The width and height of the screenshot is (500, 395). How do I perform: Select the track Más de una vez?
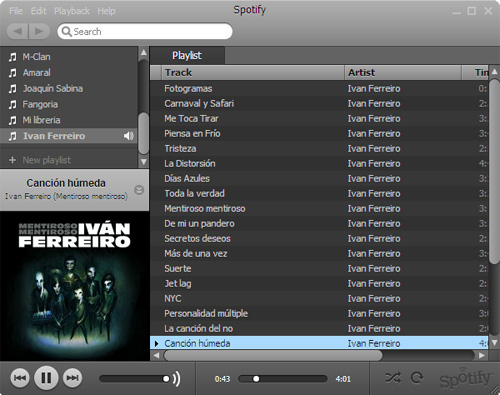click(x=319, y=254)
